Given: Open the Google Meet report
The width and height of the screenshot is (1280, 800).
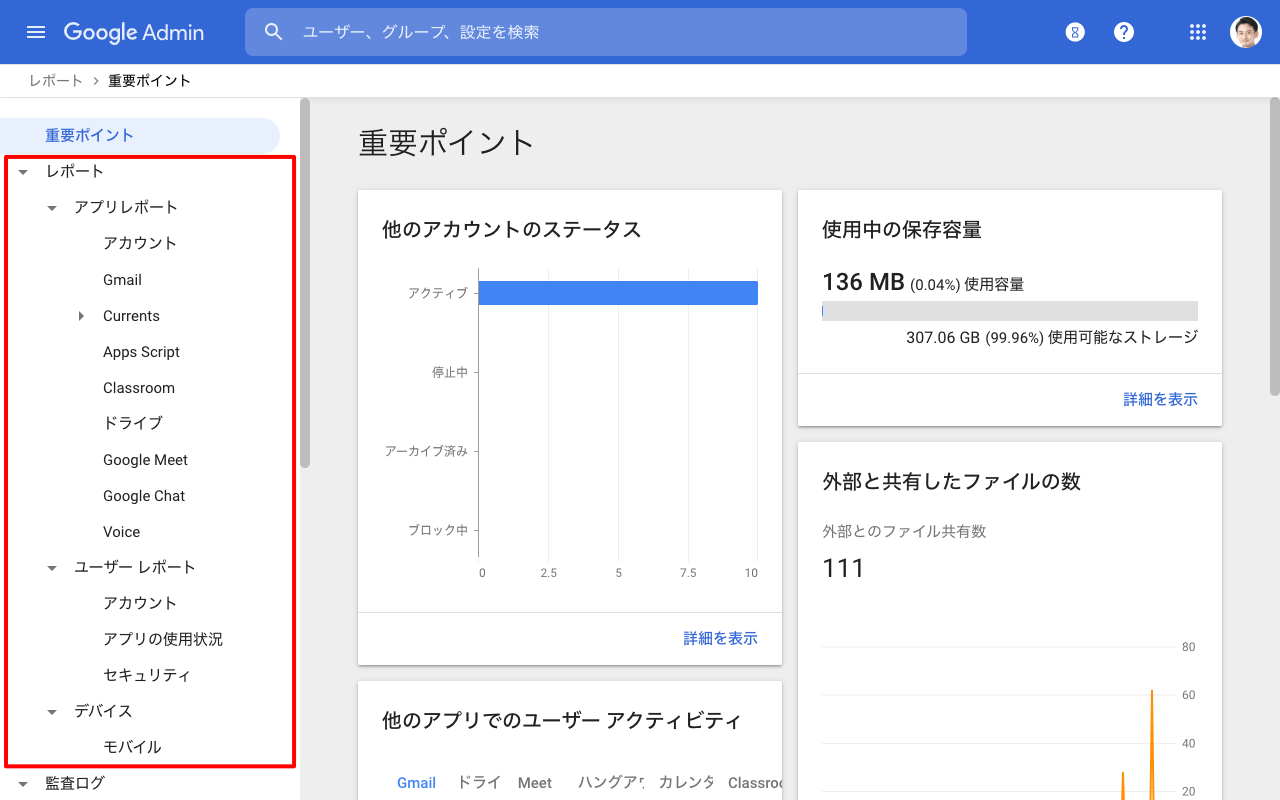Looking at the screenshot, I should coord(145,460).
